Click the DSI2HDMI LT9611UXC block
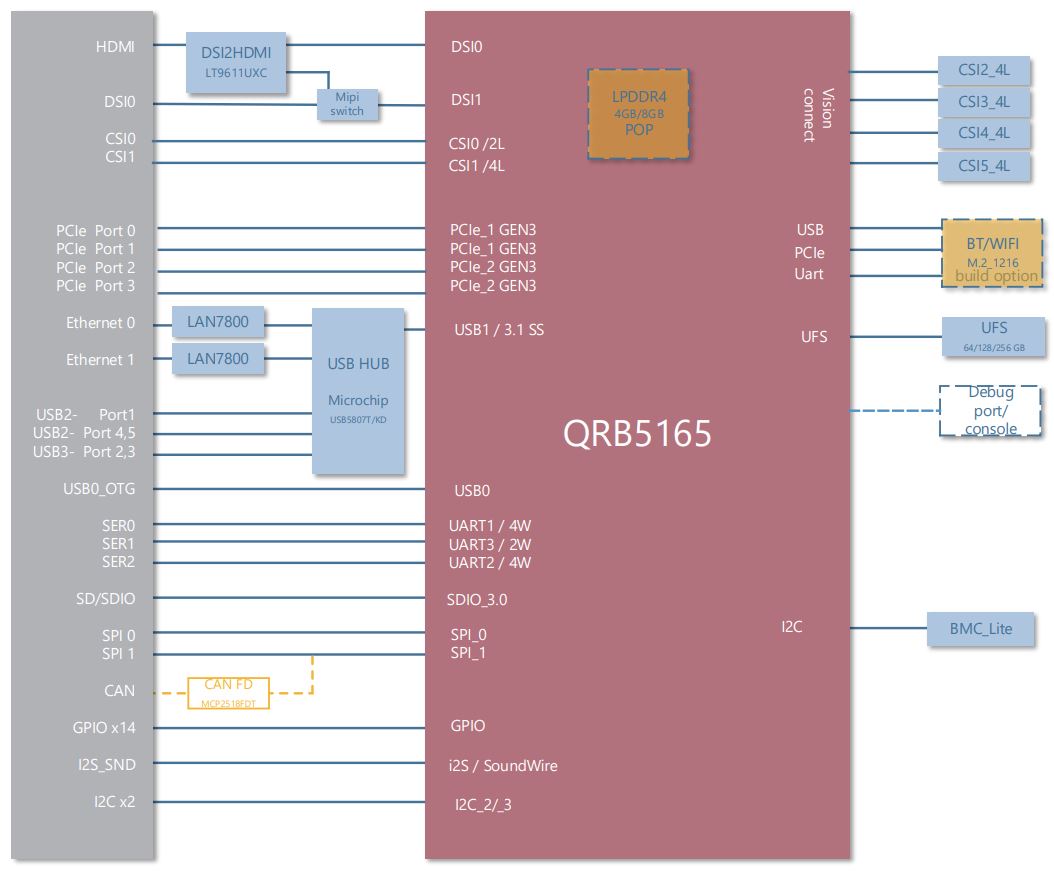 236,63
